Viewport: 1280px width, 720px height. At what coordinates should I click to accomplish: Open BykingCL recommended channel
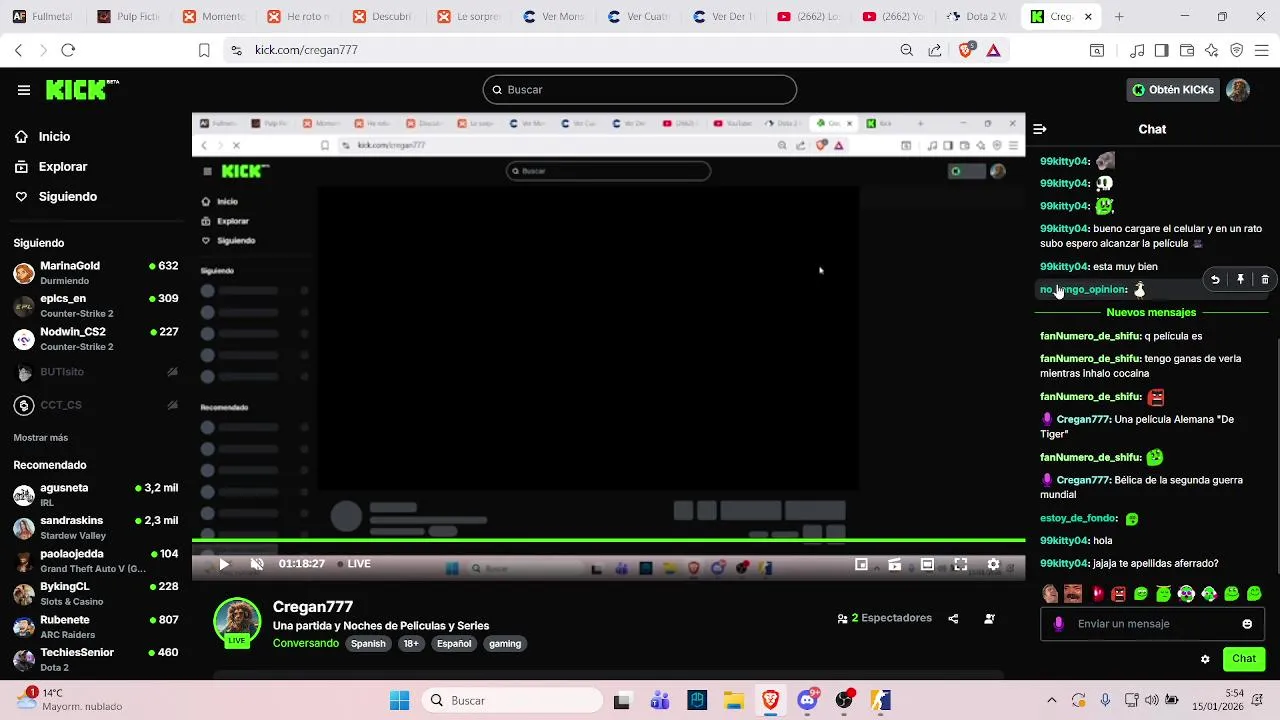point(96,594)
